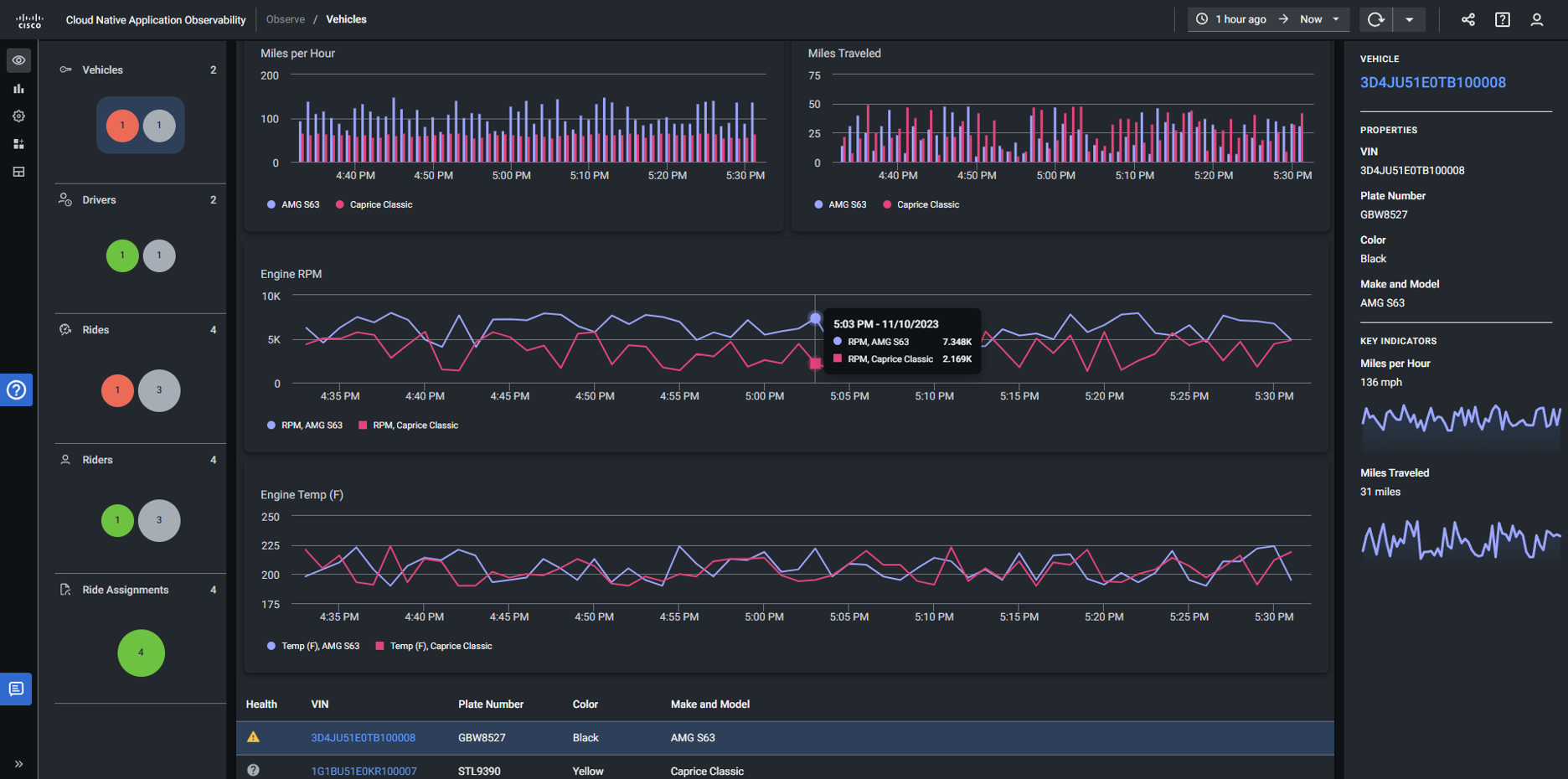Open the user profile icon

pos(1536,19)
